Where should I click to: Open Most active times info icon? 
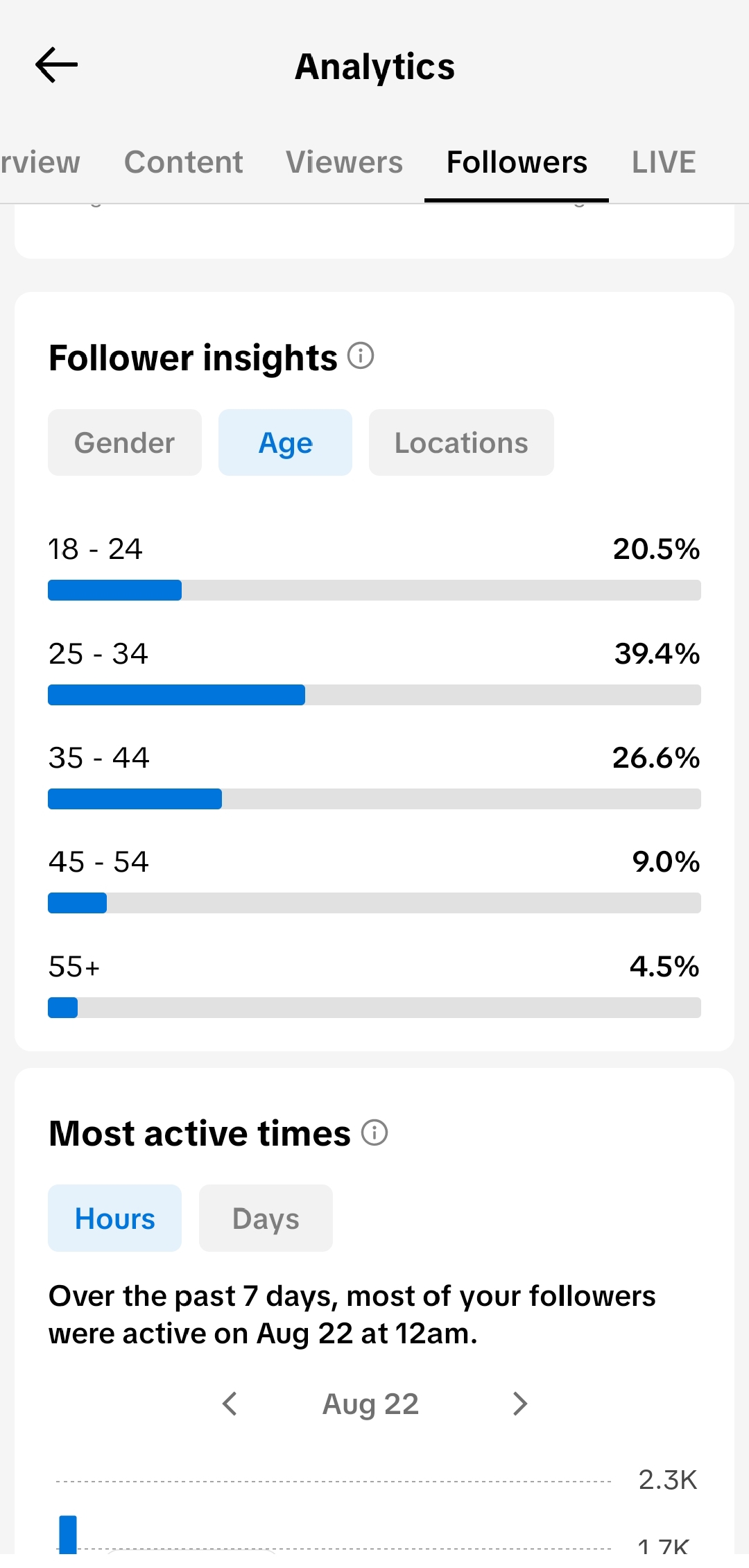click(374, 1132)
